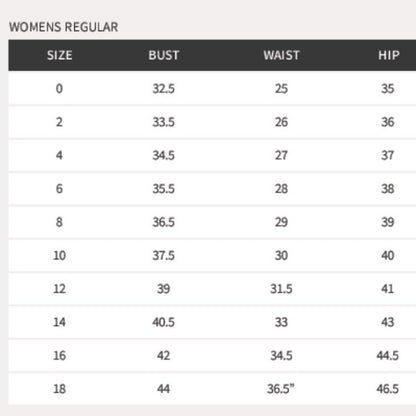Image resolution: width=416 pixels, height=416 pixels.
Task: Click size 8 cell in the table
Action: [x=59, y=222]
